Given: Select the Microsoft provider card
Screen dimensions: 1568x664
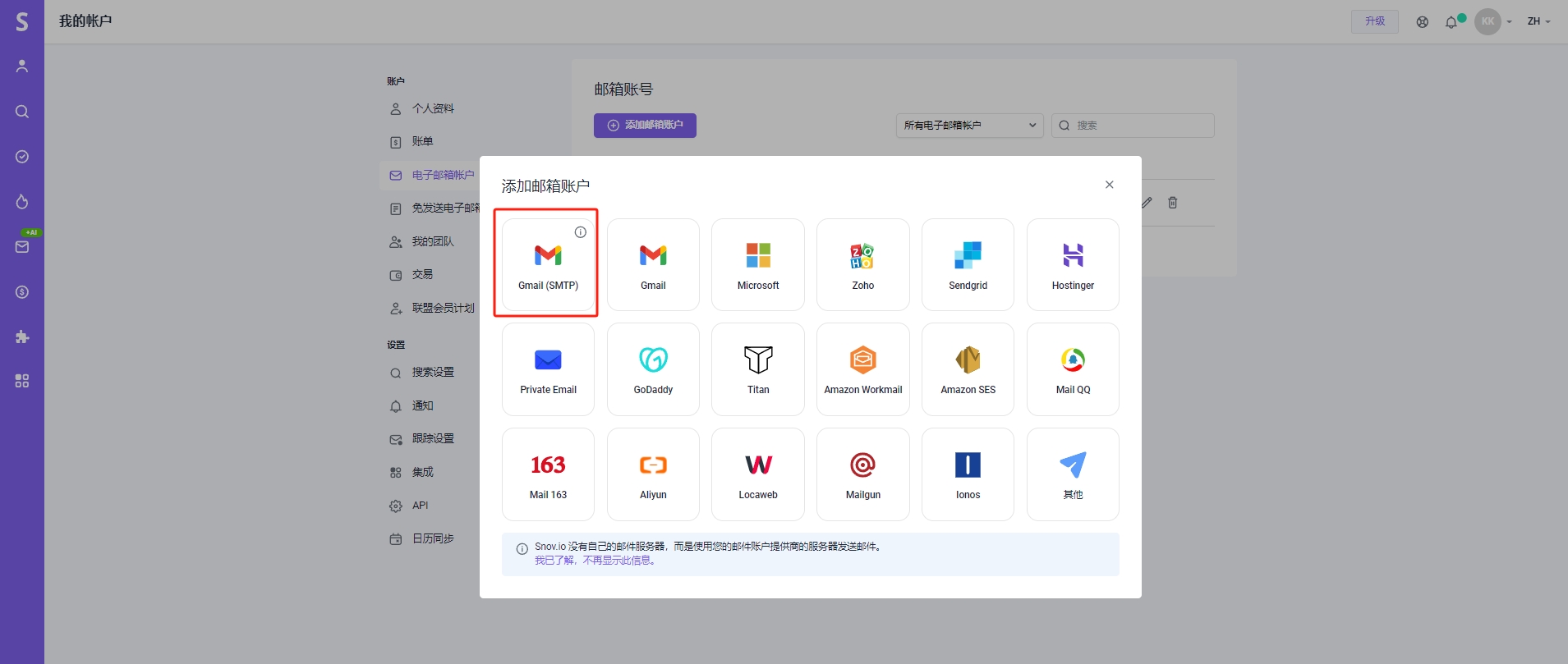Looking at the screenshot, I should click(758, 264).
